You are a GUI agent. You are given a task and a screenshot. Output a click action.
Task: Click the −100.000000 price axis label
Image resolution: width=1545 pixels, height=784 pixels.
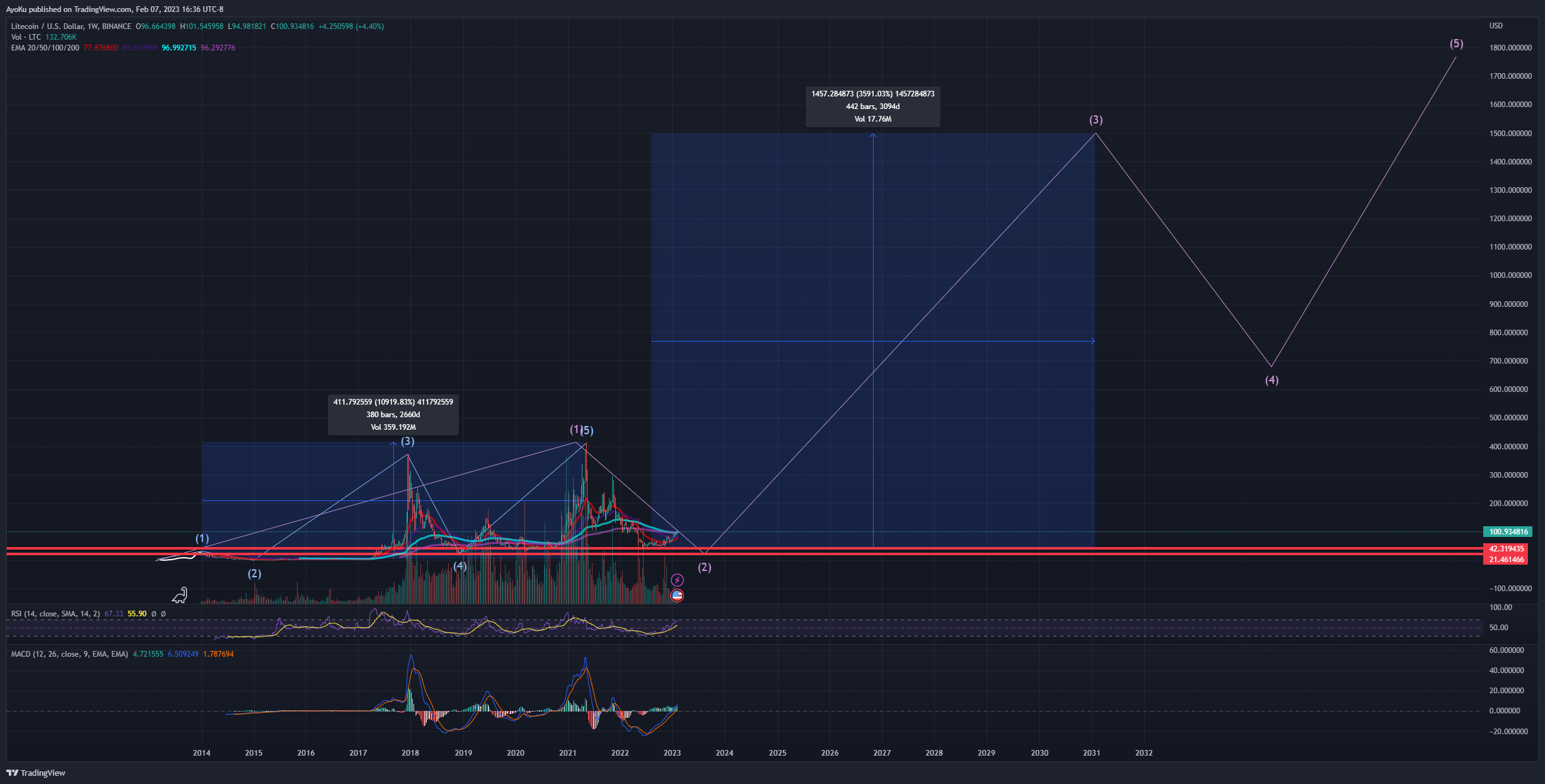1510,589
